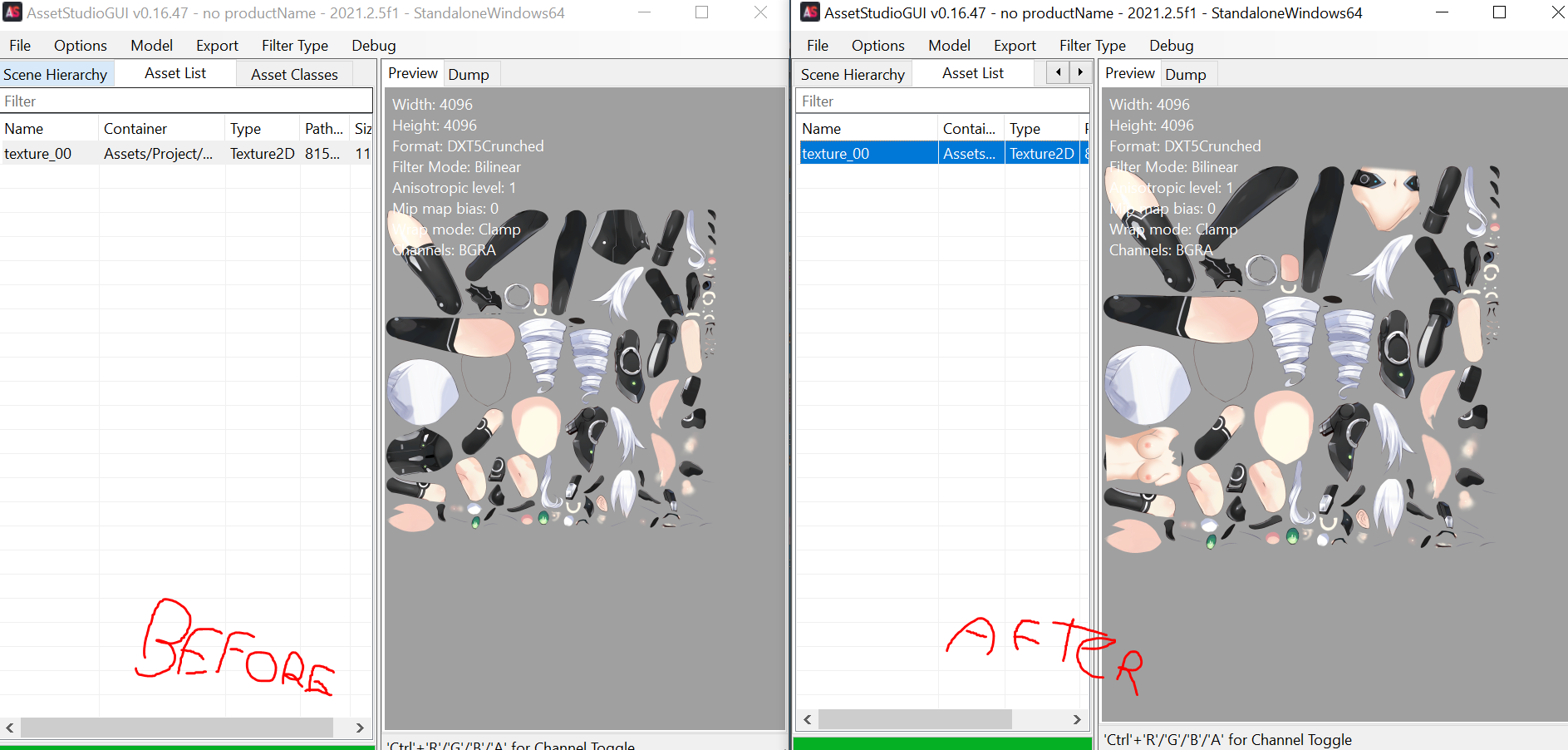Sort by Type column in right window

coord(1042,128)
